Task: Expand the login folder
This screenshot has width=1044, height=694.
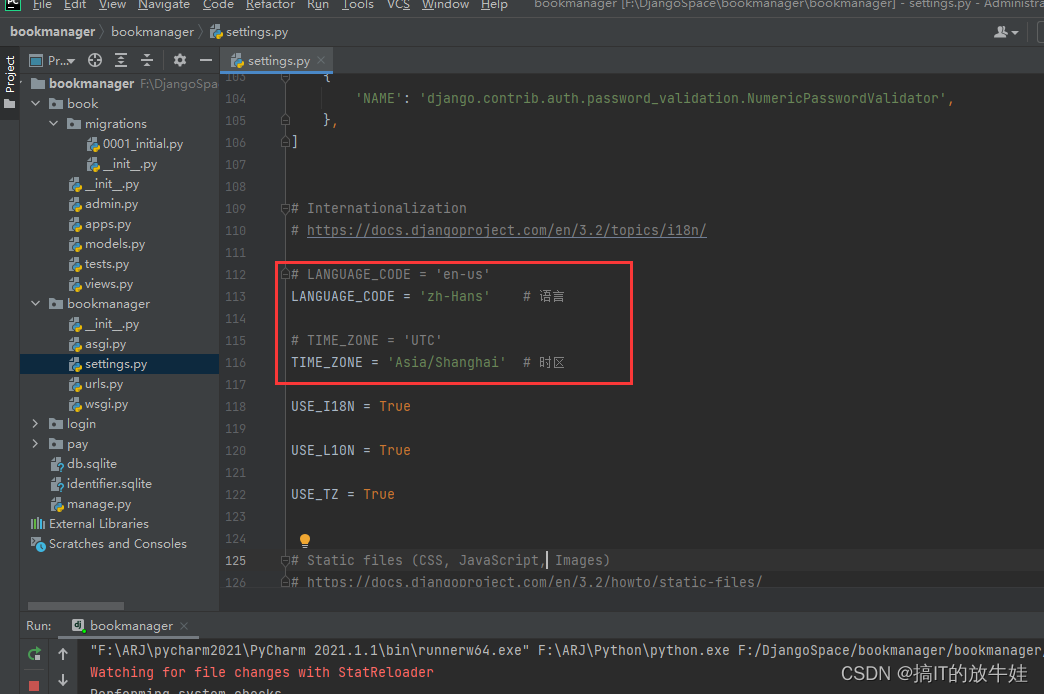Action: click(x=36, y=424)
